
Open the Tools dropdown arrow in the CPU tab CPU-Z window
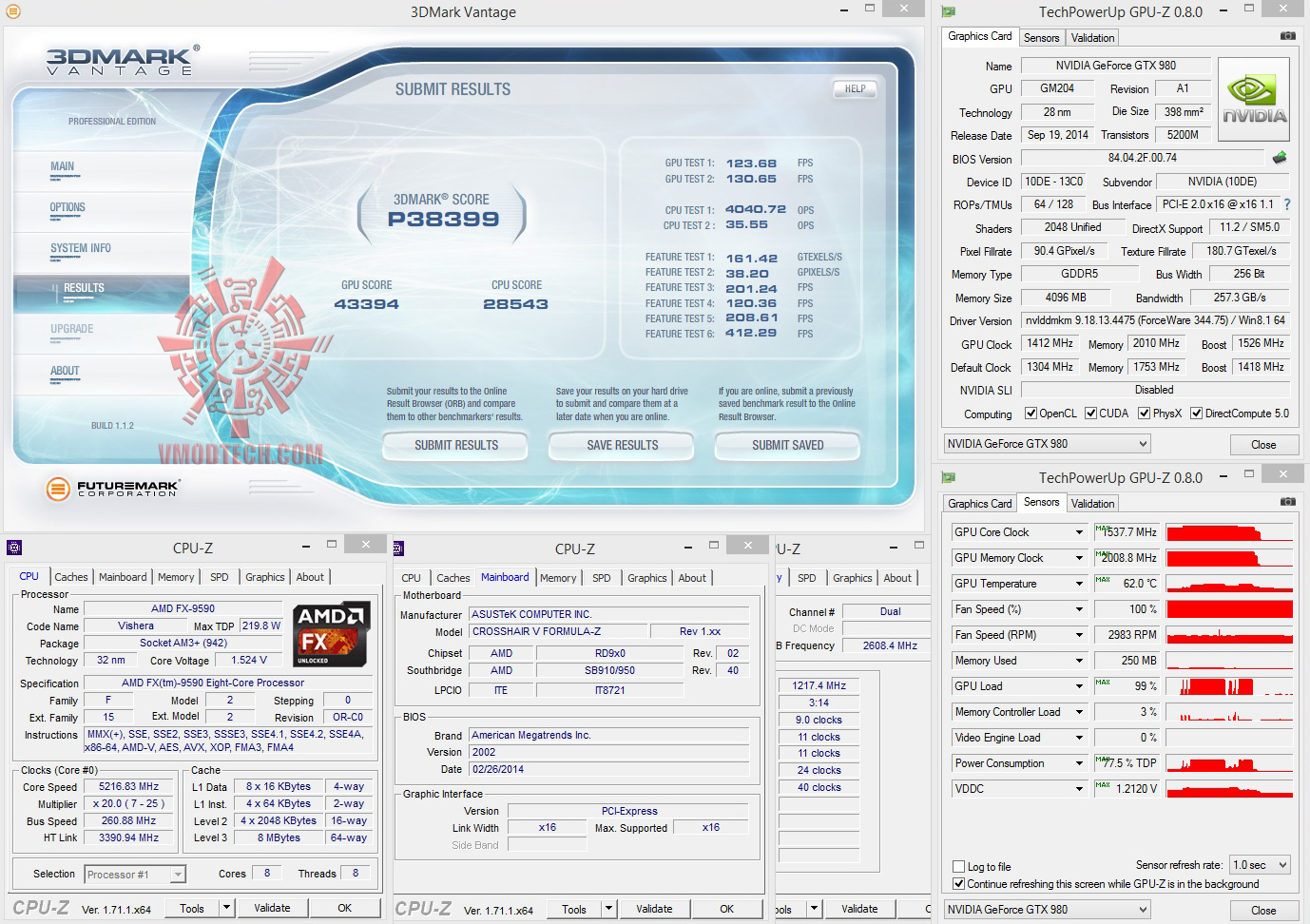pos(226,908)
